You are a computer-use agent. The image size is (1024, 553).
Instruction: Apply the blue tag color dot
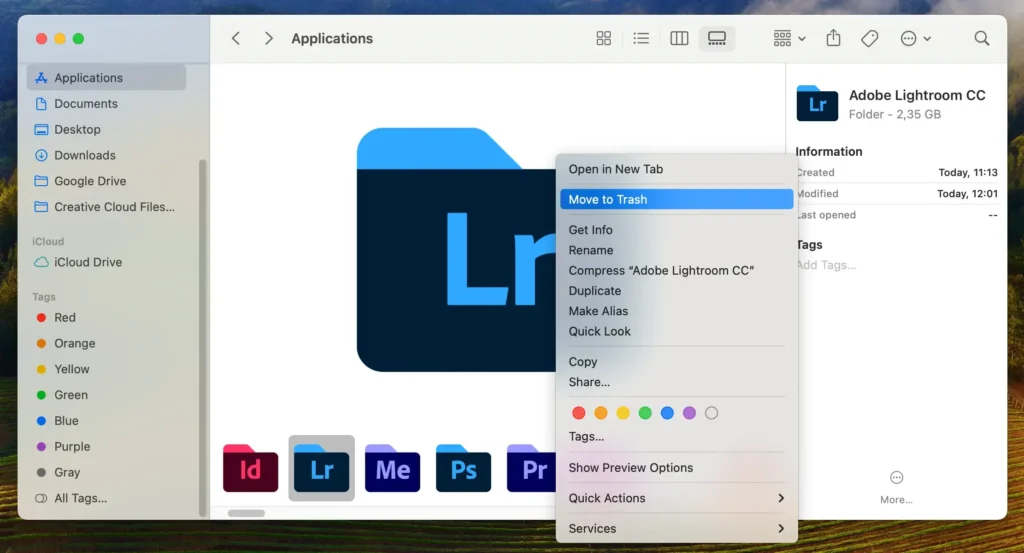[667, 413]
